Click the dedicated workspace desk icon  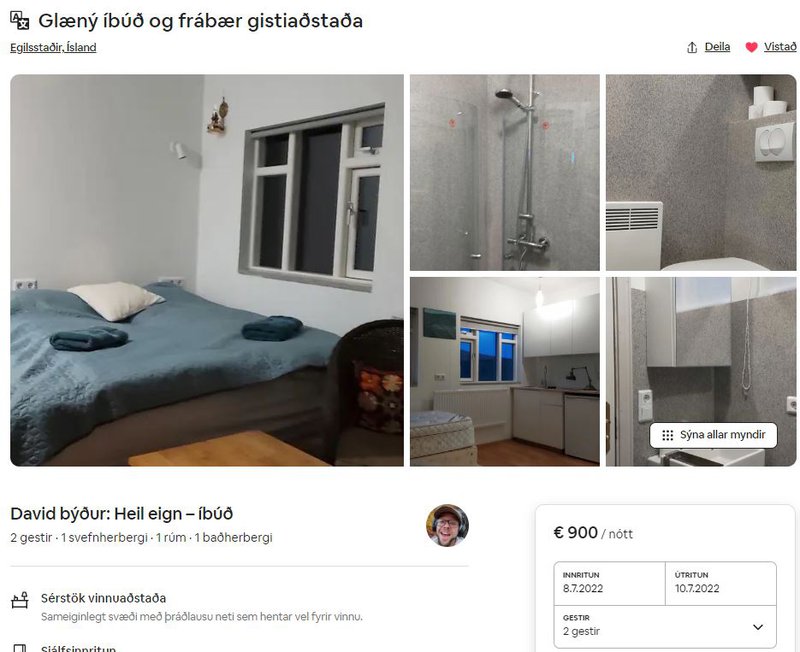20,600
